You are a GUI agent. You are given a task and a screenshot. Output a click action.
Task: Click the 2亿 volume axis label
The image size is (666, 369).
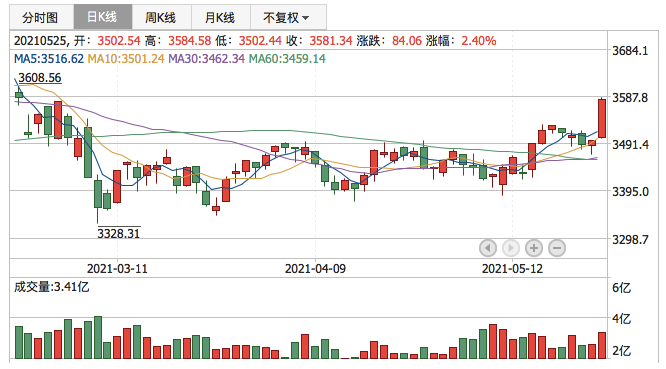pyautogui.click(x=621, y=351)
